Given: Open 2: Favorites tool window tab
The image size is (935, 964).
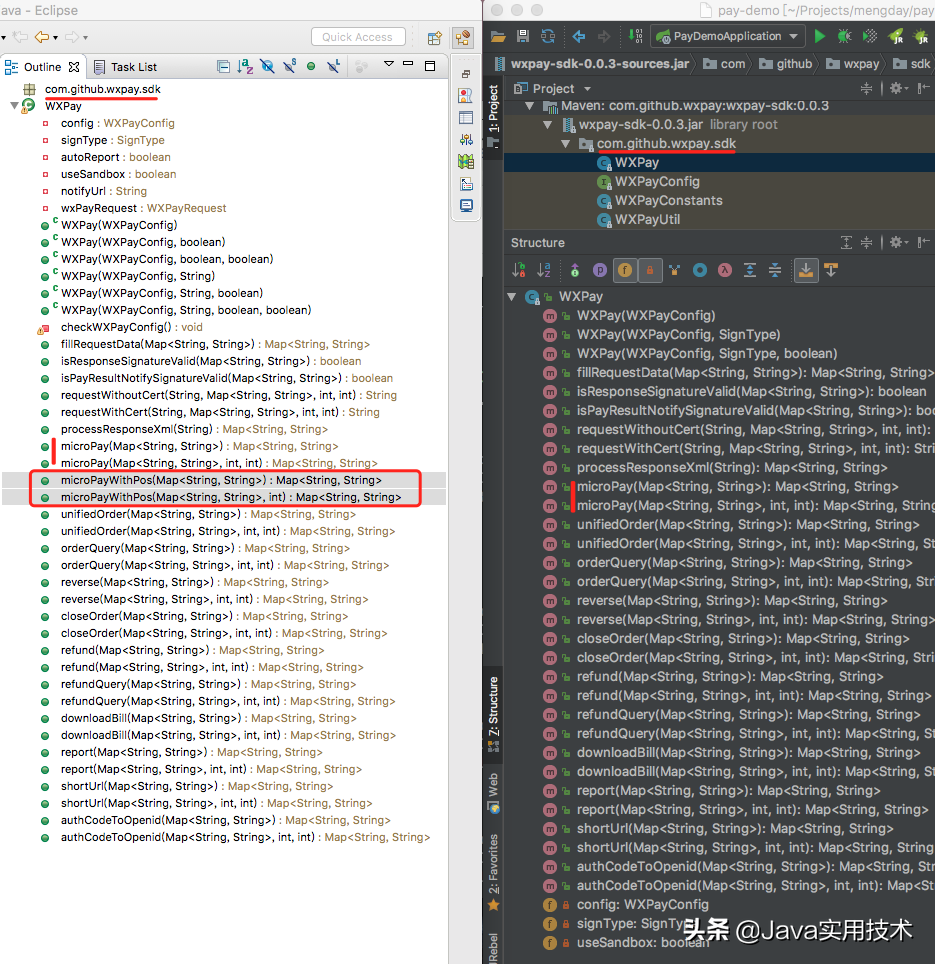Looking at the screenshot, I should [494, 871].
